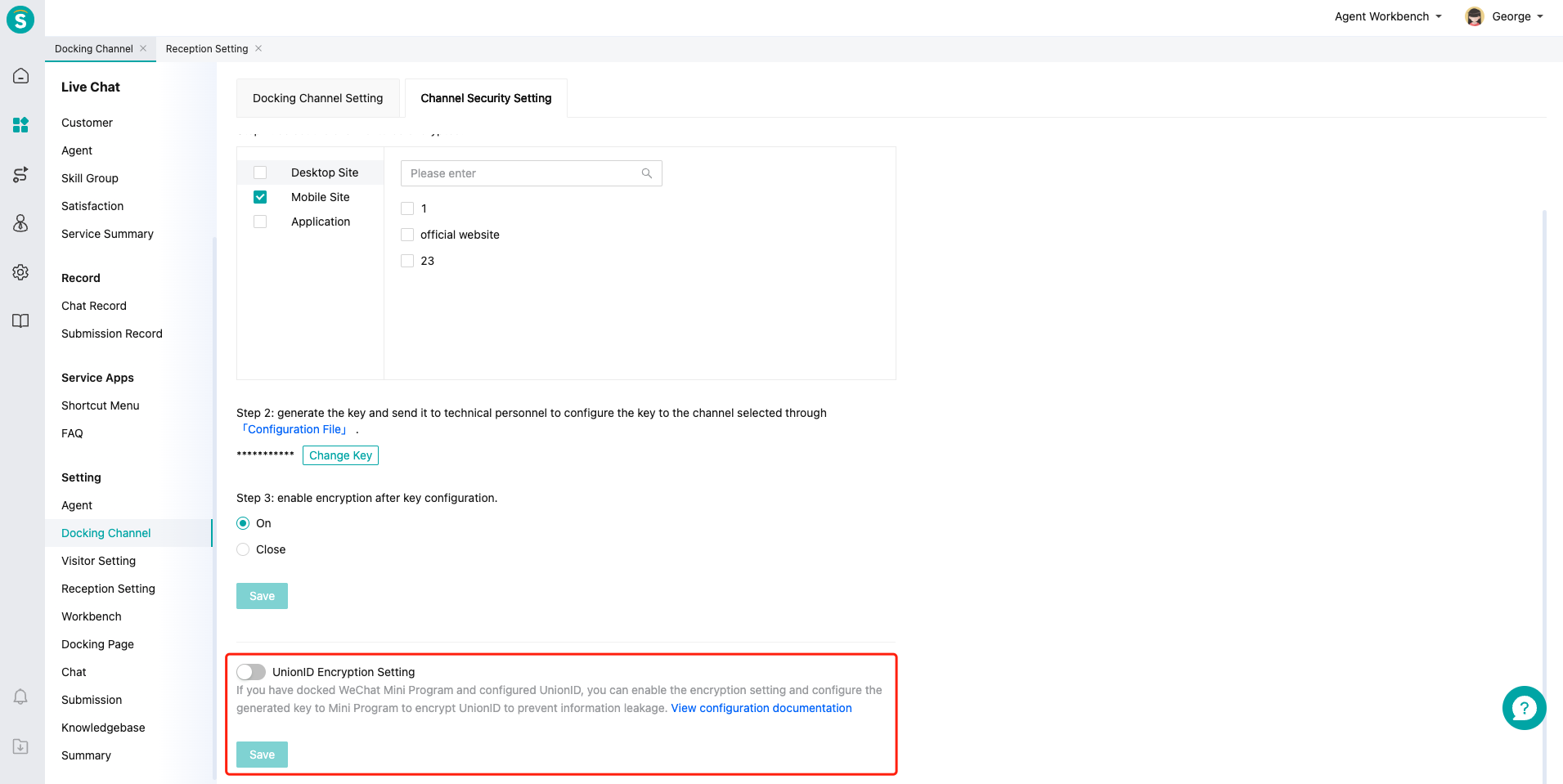Open the Live Chat grid icon

pyautogui.click(x=21, y=125)
